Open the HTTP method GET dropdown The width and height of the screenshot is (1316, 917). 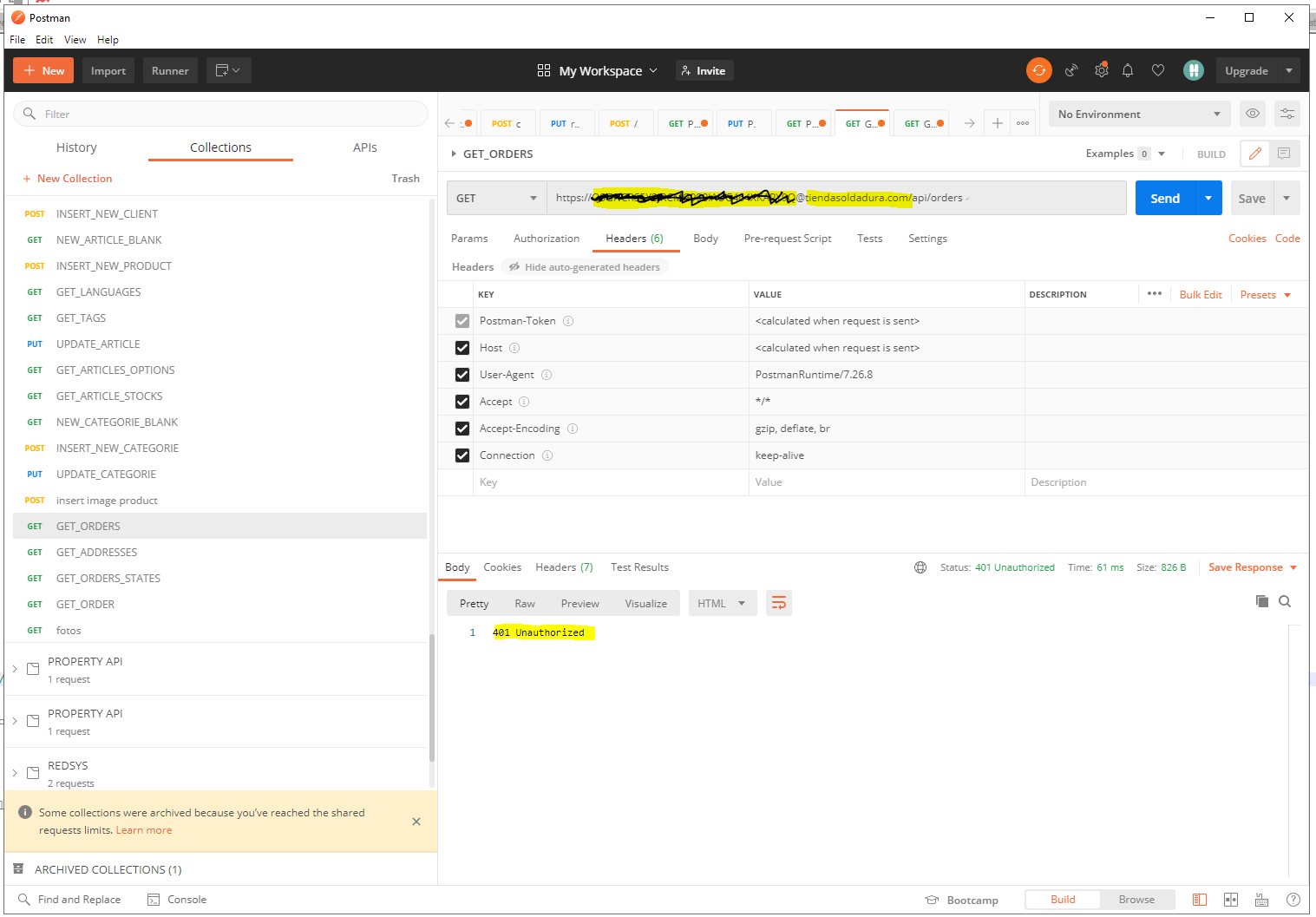coord(497,198)
